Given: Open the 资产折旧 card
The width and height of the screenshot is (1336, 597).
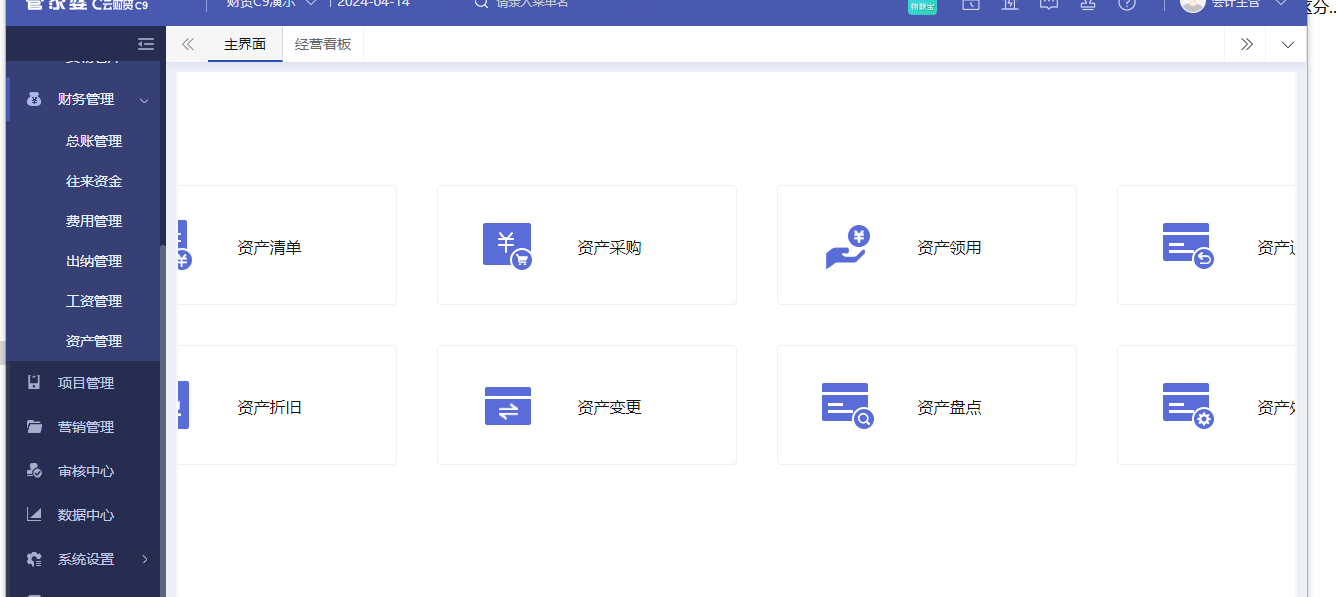Looking at the screenshot, I should [287, 405].
